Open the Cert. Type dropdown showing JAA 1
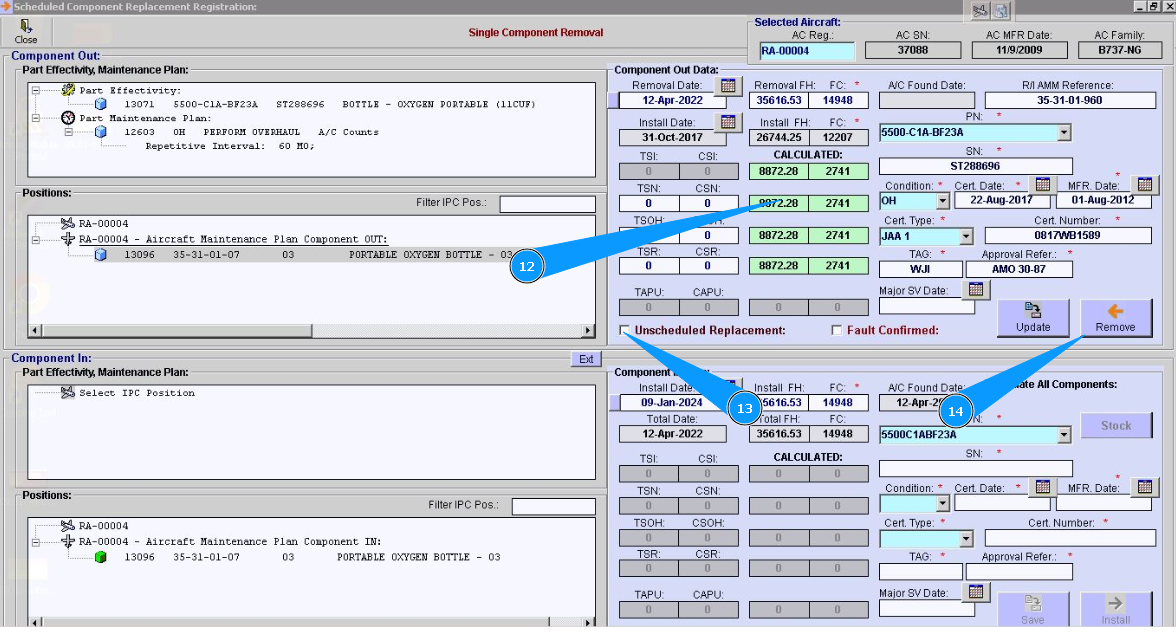The width and height of the screenshot is (1176, 633). (965, 237)
